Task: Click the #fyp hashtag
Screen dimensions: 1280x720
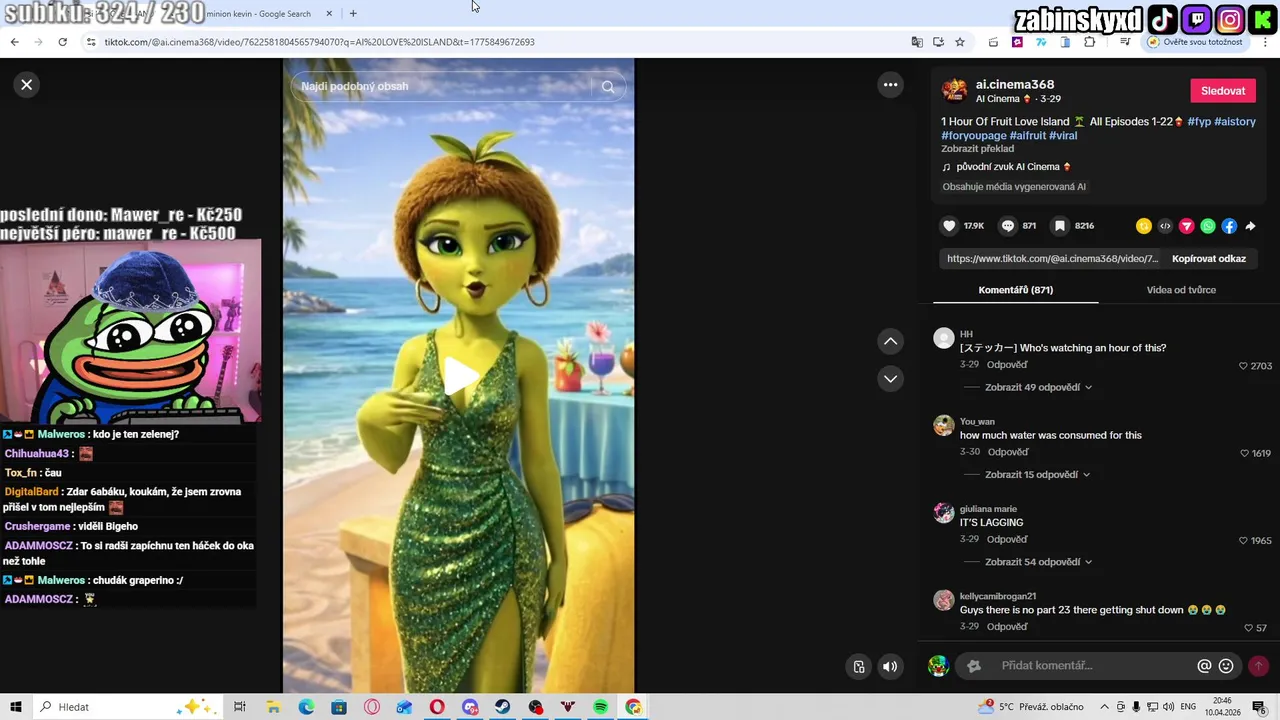Action: 1199,121
